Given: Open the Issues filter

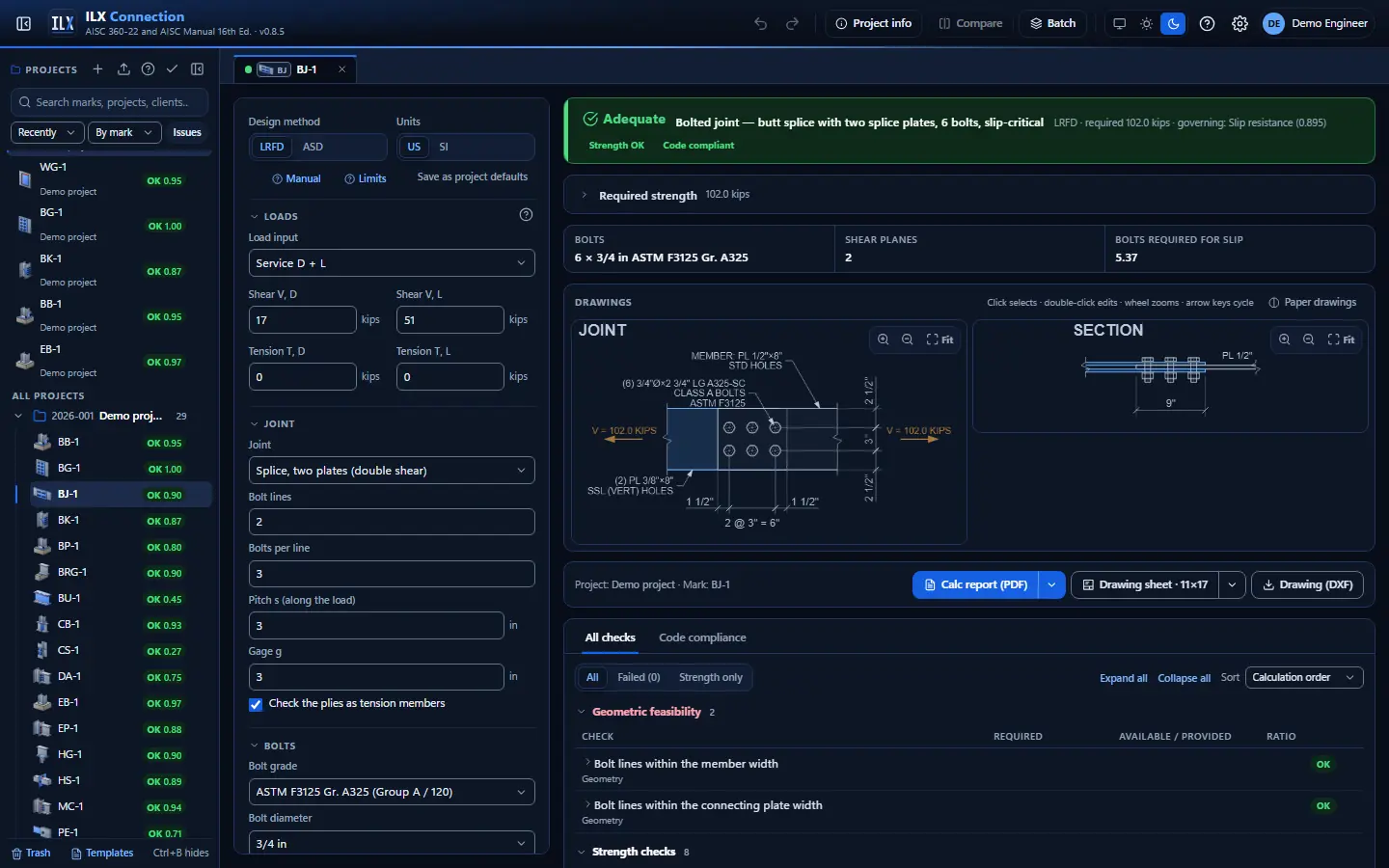Looking at the screenshot, I should [x=187, y=132].
